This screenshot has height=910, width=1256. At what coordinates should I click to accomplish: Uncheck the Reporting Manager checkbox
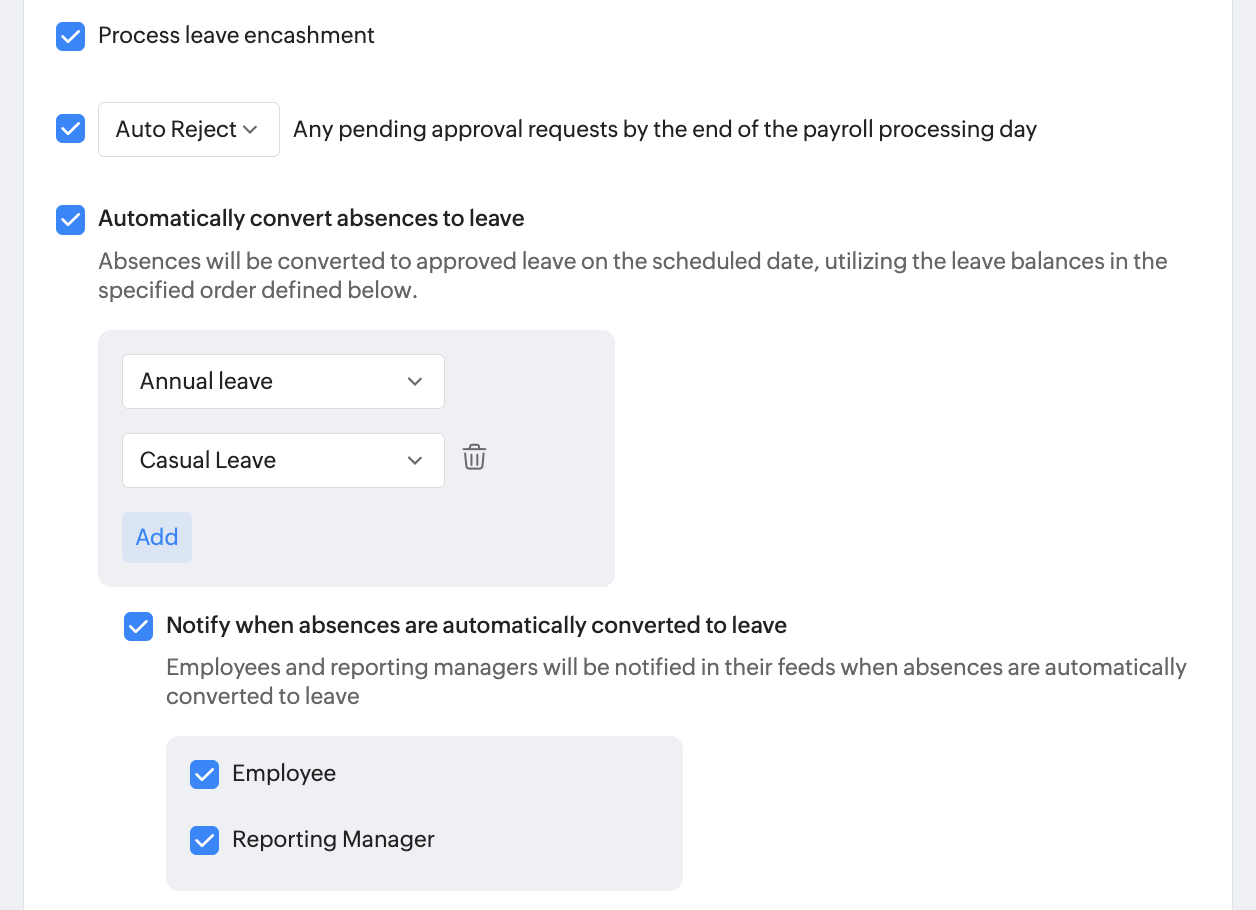(x=204, y=841)
